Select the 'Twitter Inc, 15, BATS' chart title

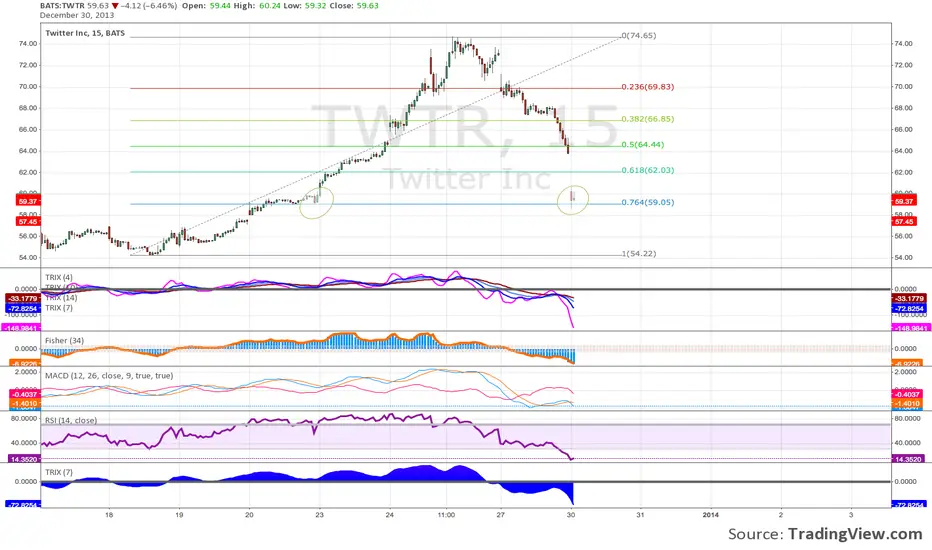[x=85, y=33]
